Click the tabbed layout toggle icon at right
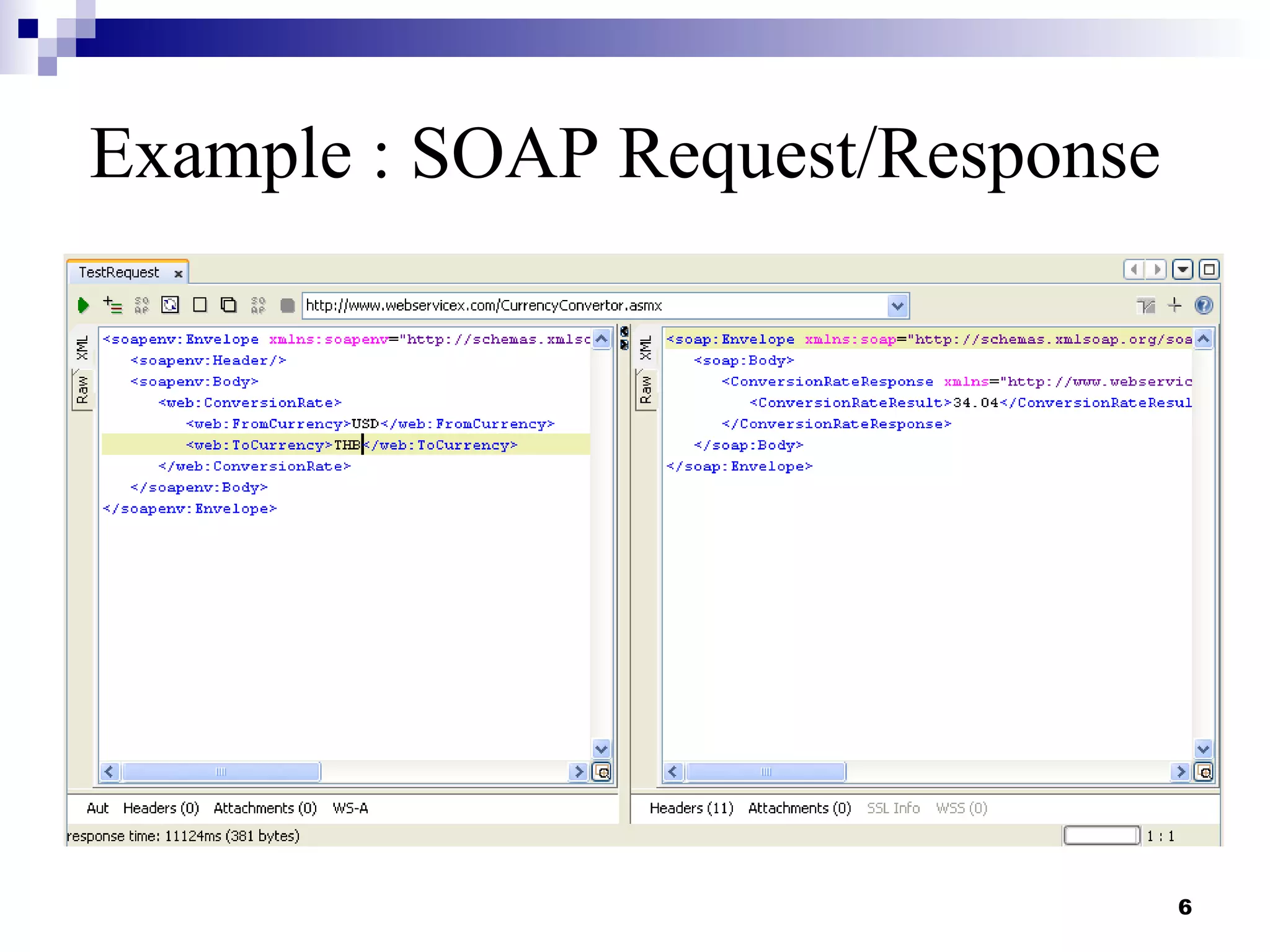 point(1146,306)
